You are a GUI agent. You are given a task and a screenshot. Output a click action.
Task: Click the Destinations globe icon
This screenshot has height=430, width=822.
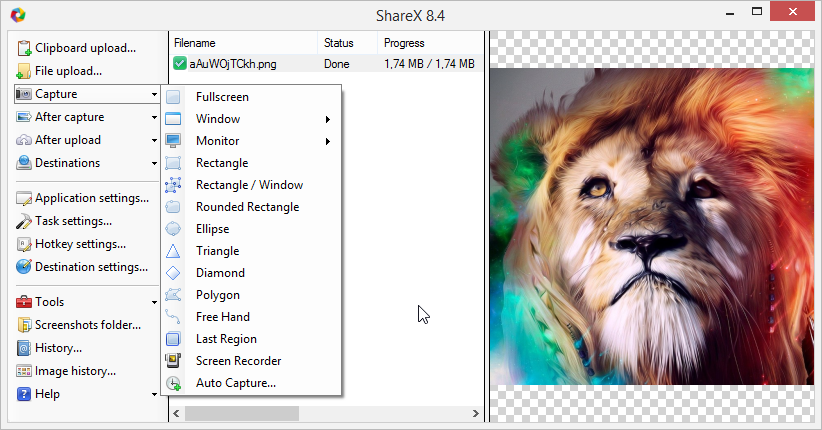coord(24,163)
